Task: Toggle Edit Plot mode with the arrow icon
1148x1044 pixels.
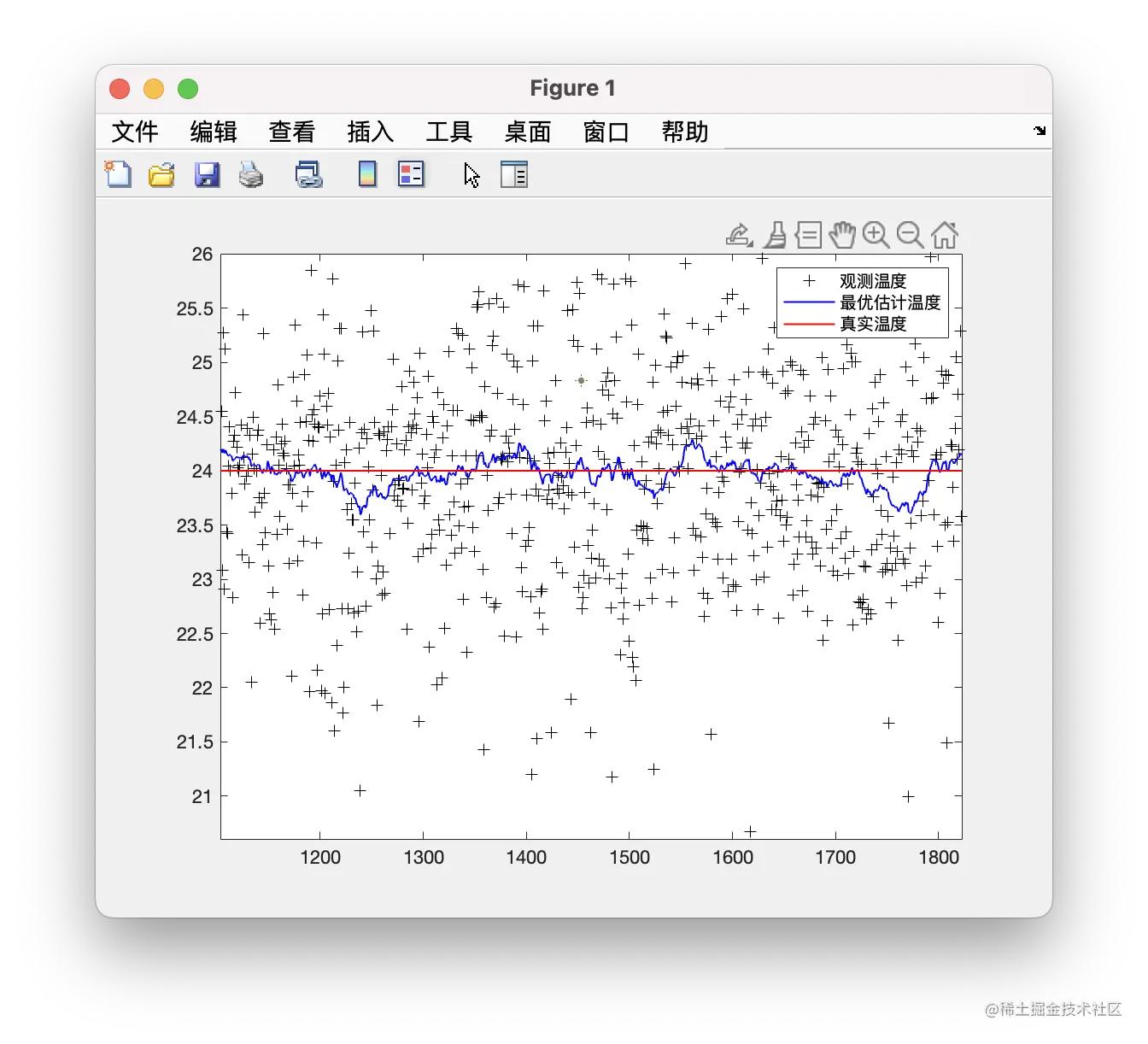Action: point(471,174)
